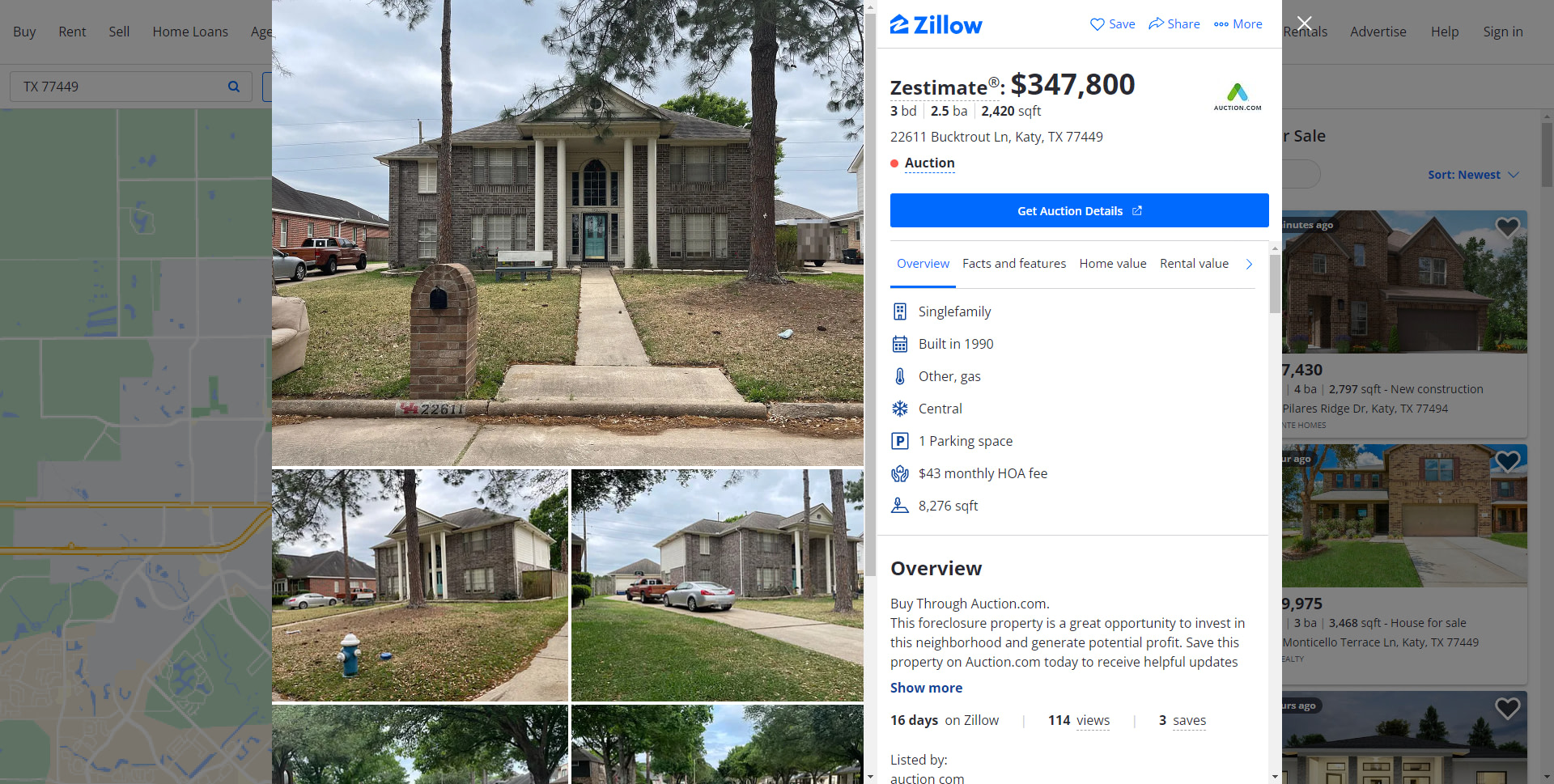Show more tabs with right chevron
The height and width of the screenshot is (784, 1554).
1249,265
